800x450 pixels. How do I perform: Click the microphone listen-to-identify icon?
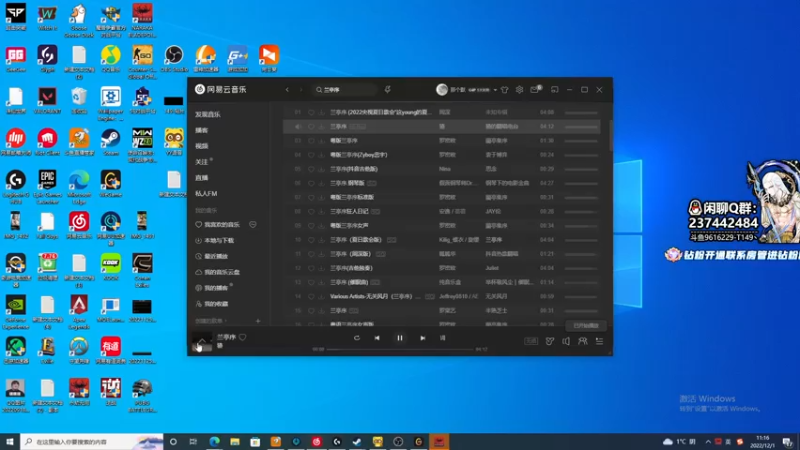coord(388,90)
